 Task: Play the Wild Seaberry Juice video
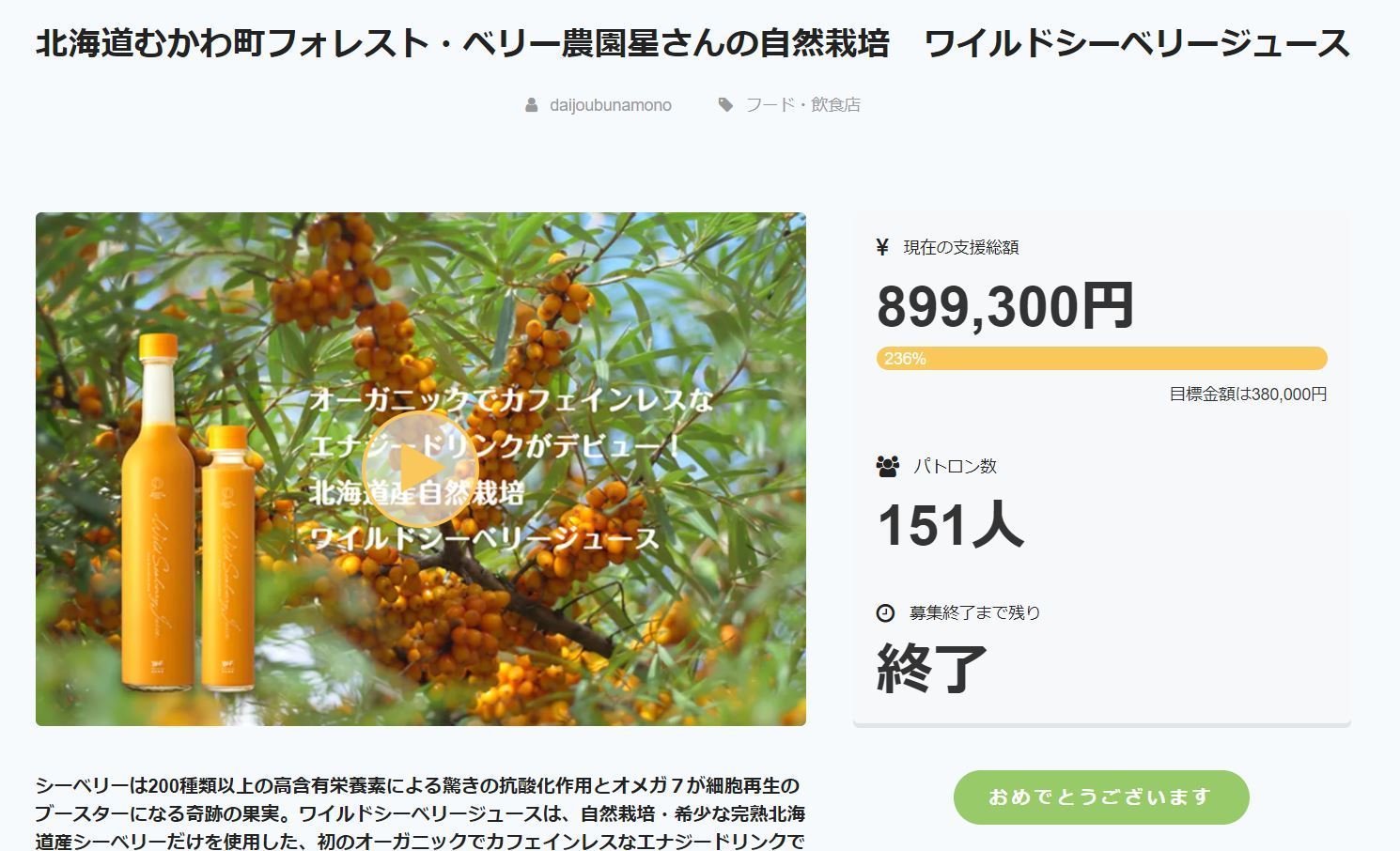pos(419,469)
